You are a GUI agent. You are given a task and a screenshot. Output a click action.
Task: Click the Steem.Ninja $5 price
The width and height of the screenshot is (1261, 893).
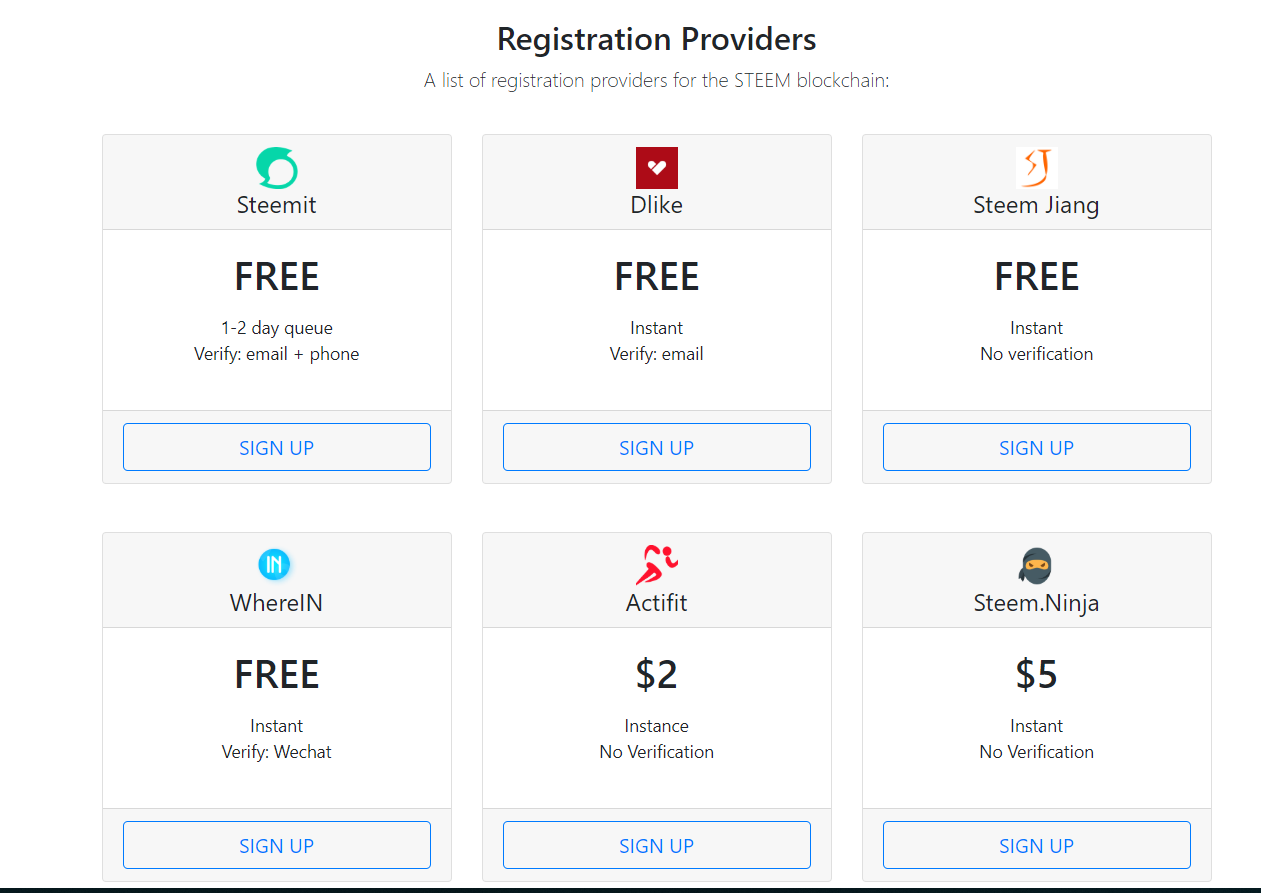pyautogui.click(x=1036, y=675)
